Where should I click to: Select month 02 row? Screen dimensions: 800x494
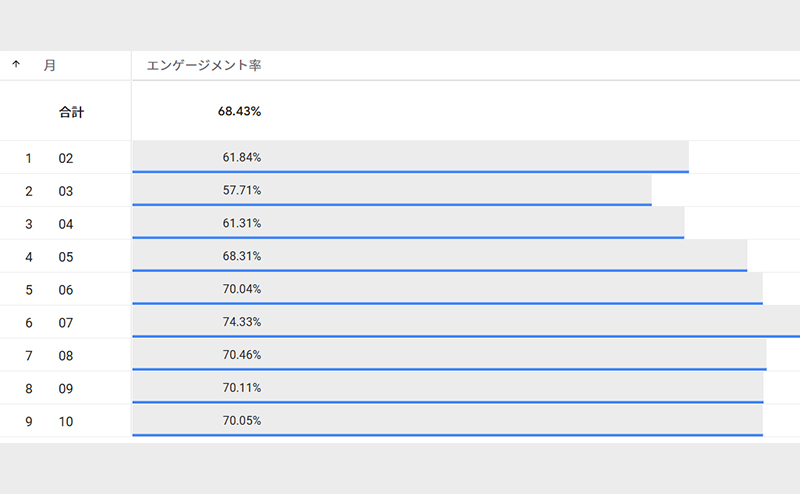click(x=66, y=158)
